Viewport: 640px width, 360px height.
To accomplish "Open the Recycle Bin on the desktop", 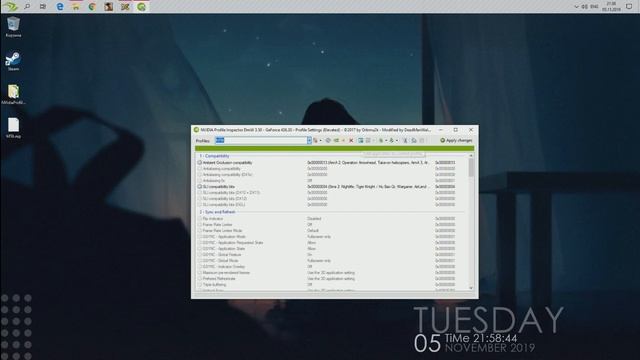I will 13,27.
